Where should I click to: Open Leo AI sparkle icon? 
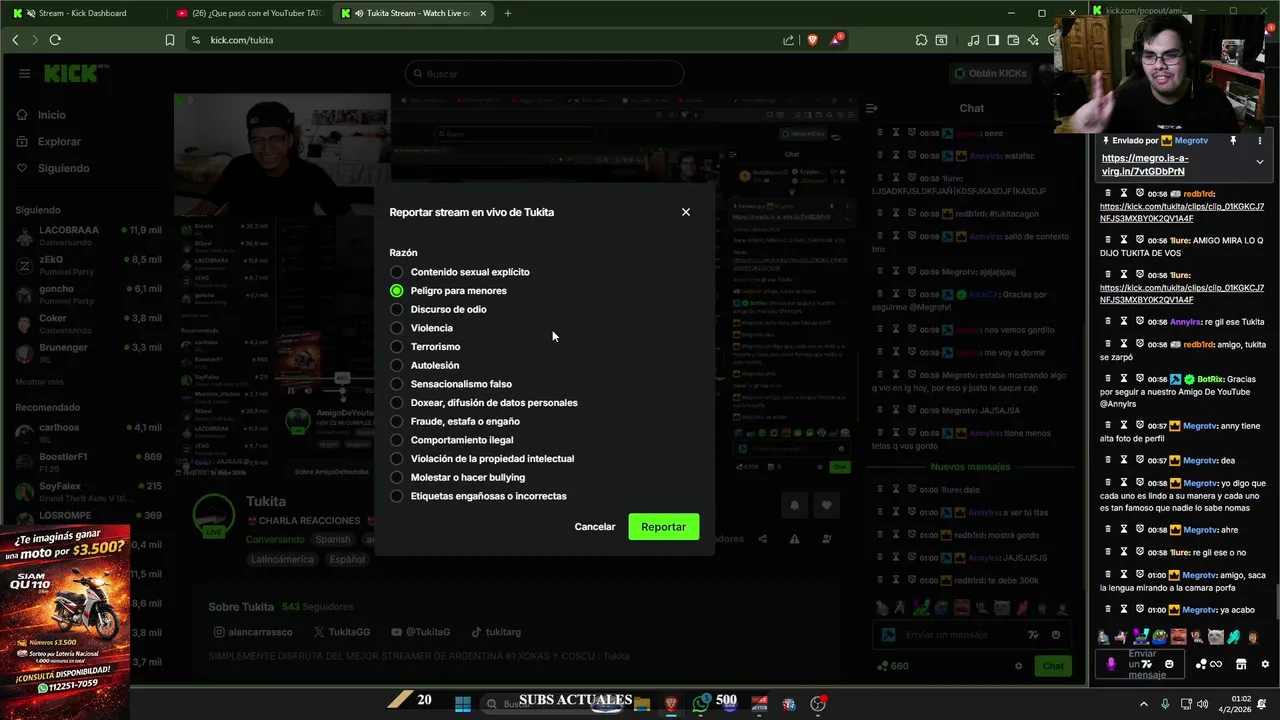pyautogui.click(x=1033, y=40)
